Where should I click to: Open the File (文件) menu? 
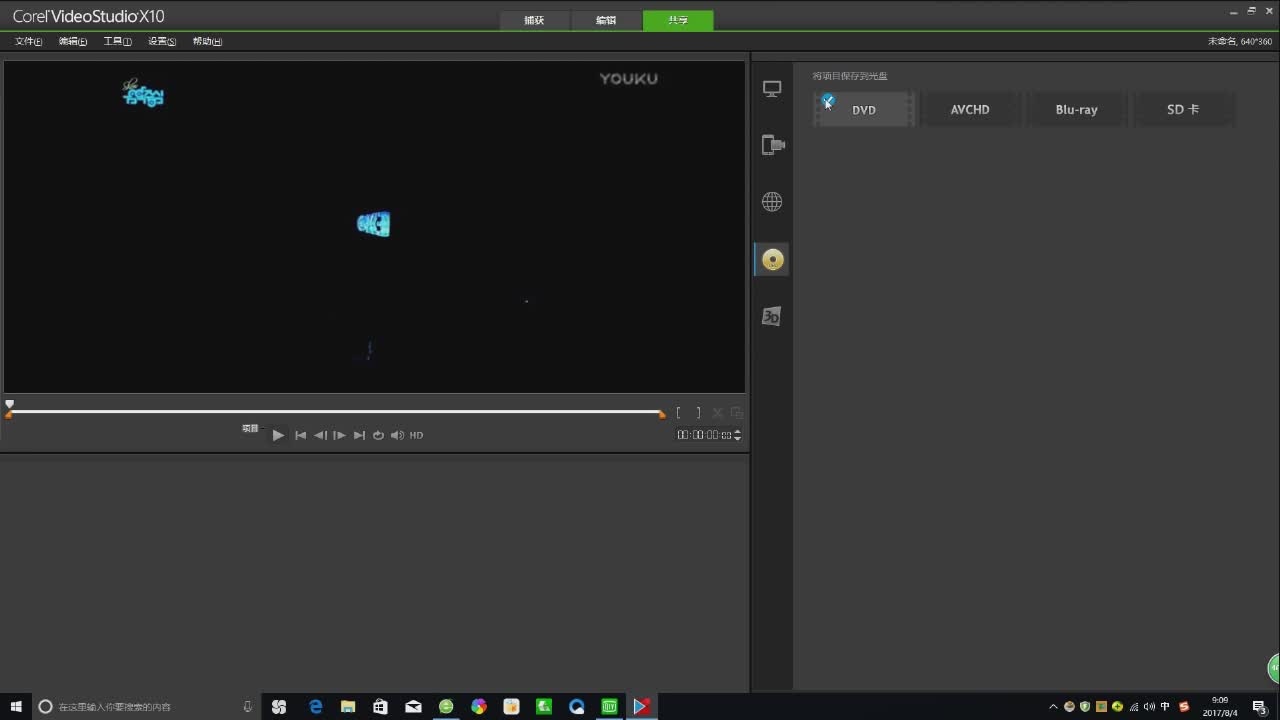(28, 41)
